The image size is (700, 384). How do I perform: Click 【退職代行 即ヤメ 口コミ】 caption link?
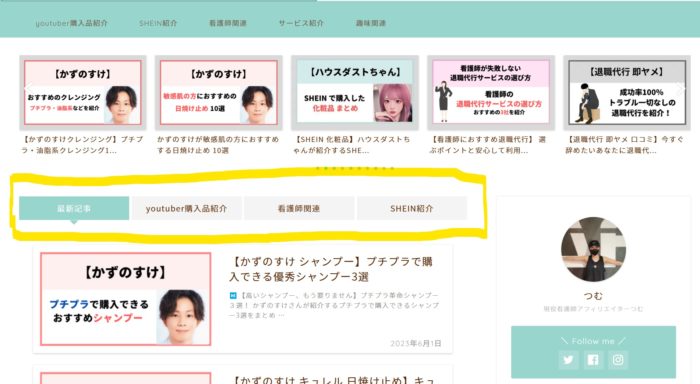pos(624,145)
